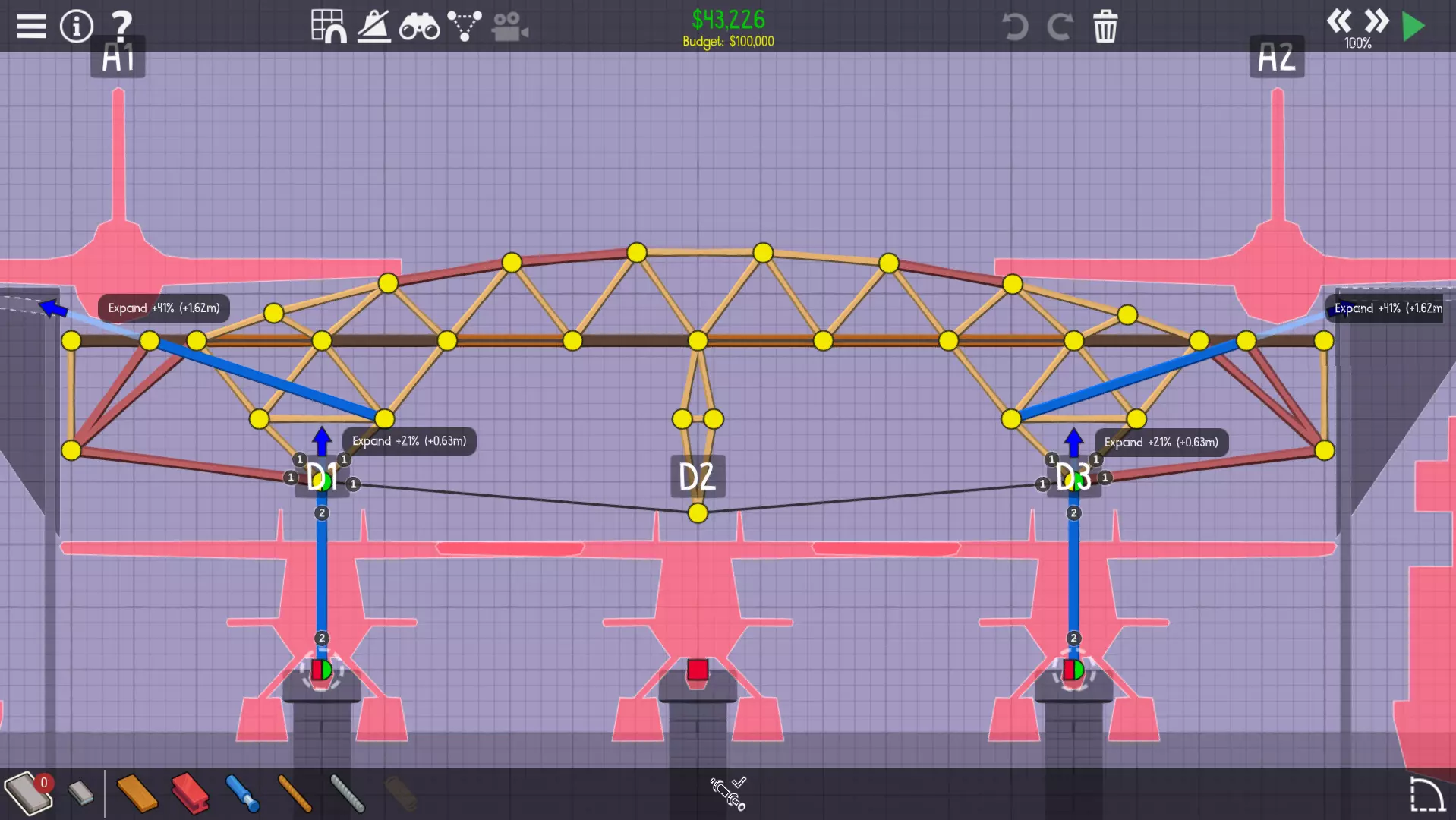
Task: Open help with the question mark icon
Action: pos(121,26)
